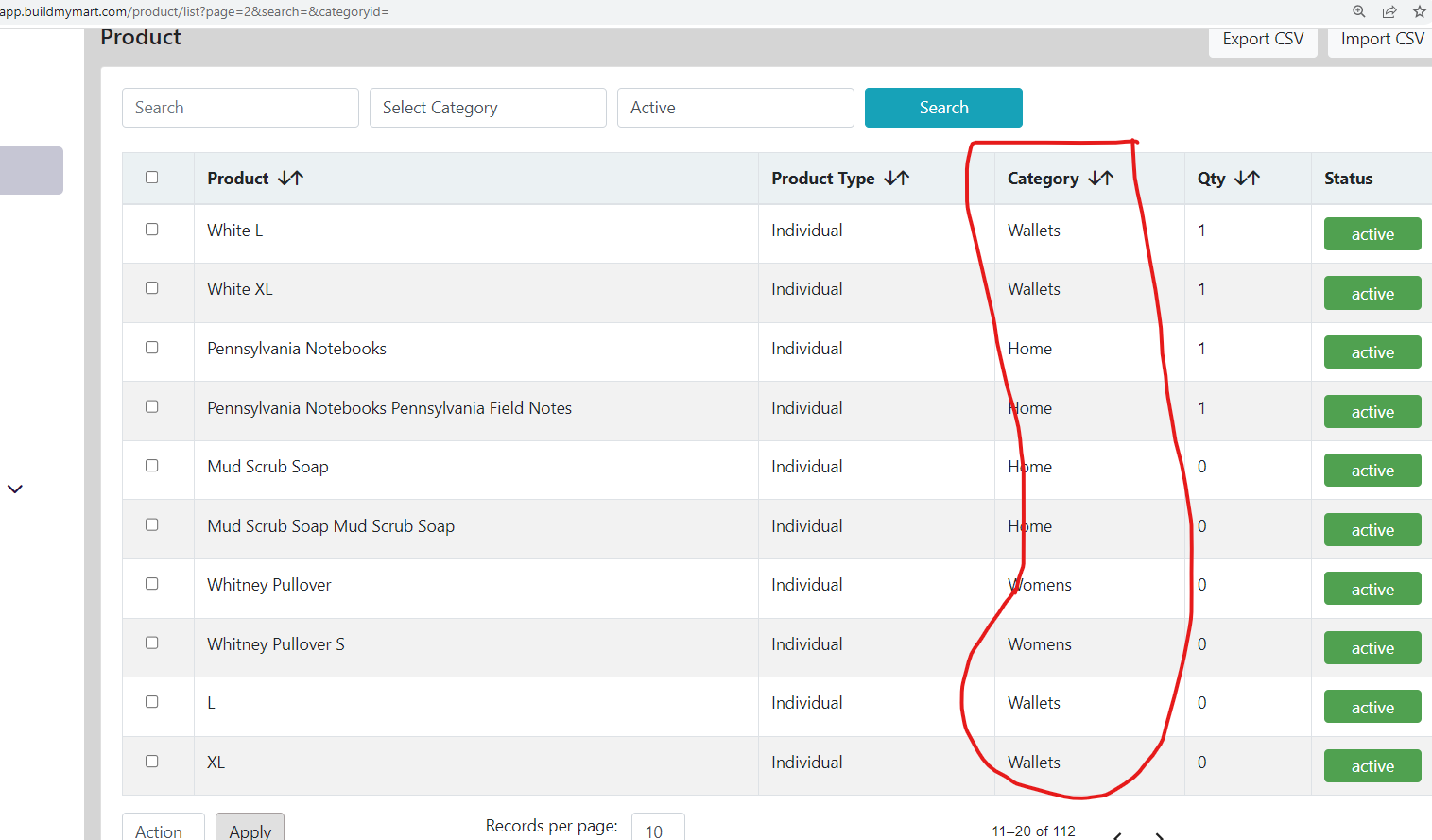This screenshot has height=840, width=1432.
Task: Check the White L row checkbox
Action: click(x=151, y=229)
